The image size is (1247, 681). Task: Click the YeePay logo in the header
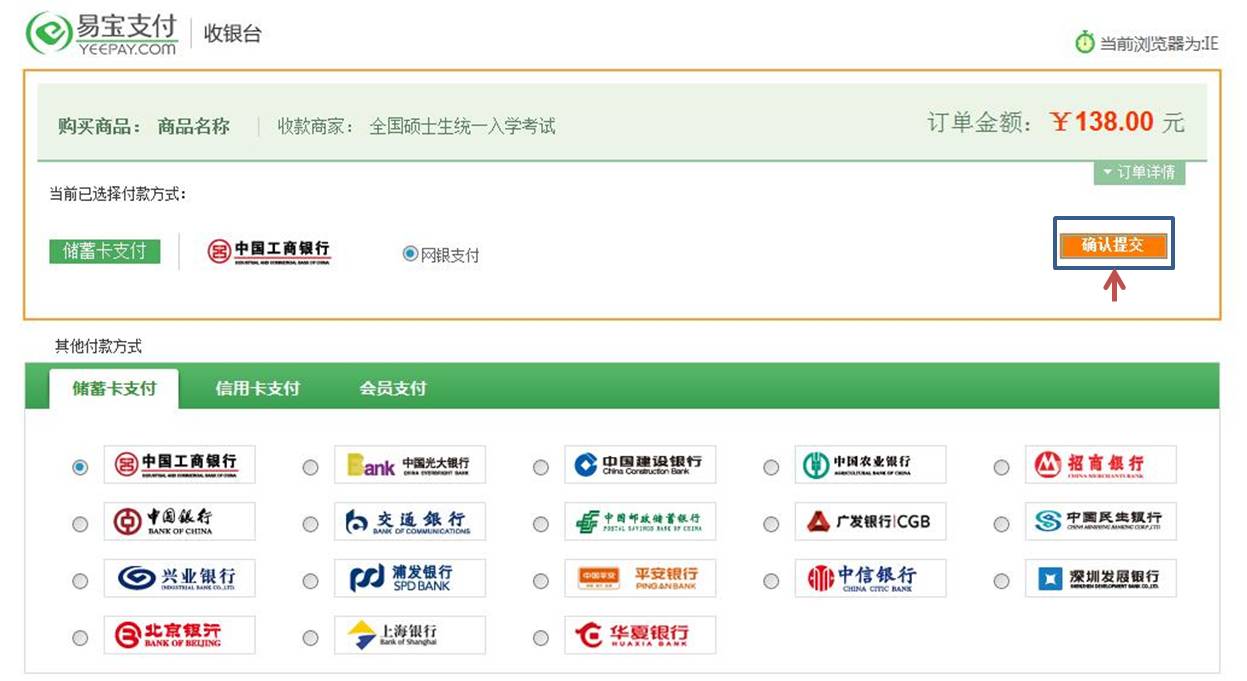(101, 33)
